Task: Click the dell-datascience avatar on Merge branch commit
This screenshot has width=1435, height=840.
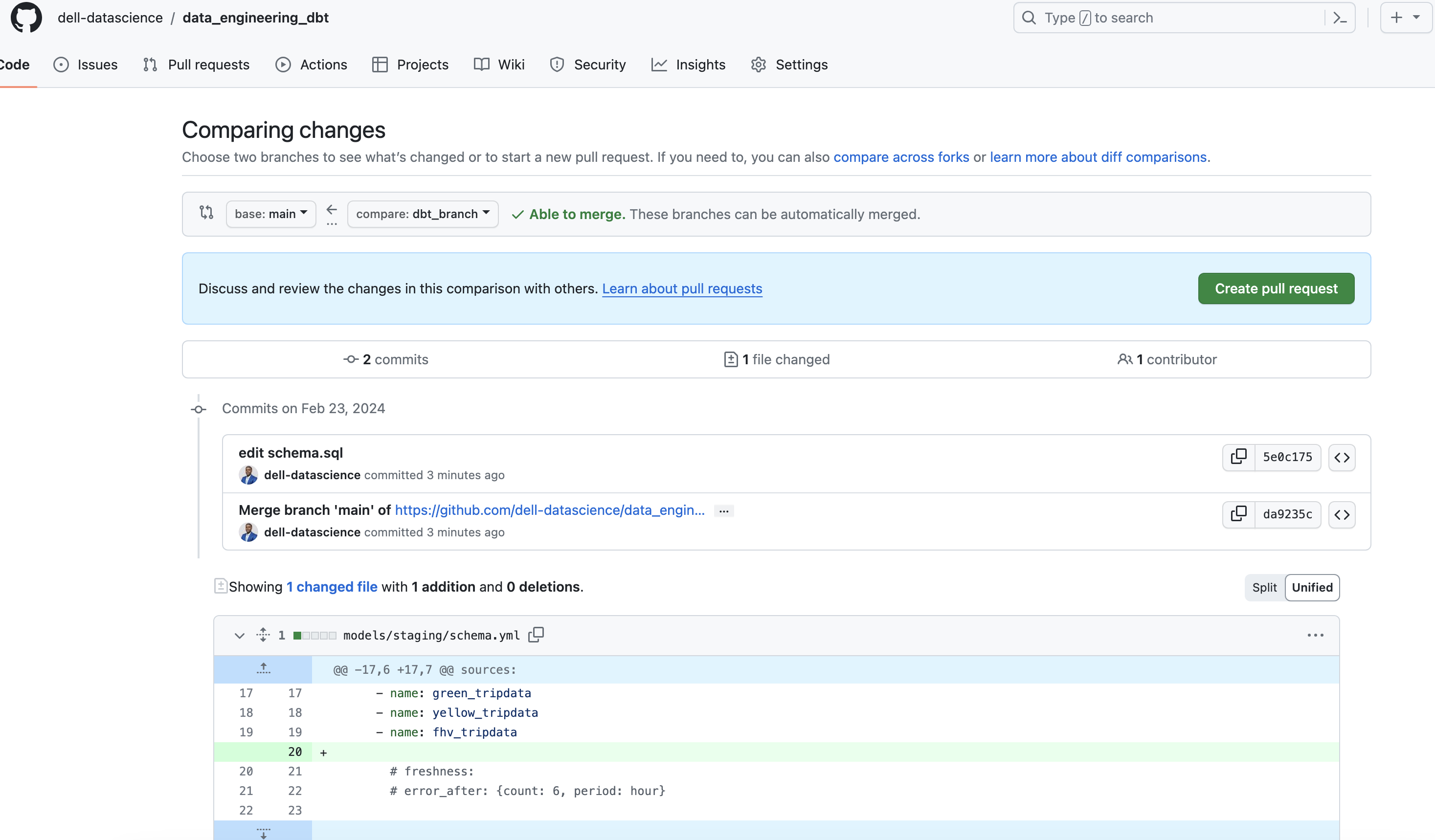Action: coord(248,532)
